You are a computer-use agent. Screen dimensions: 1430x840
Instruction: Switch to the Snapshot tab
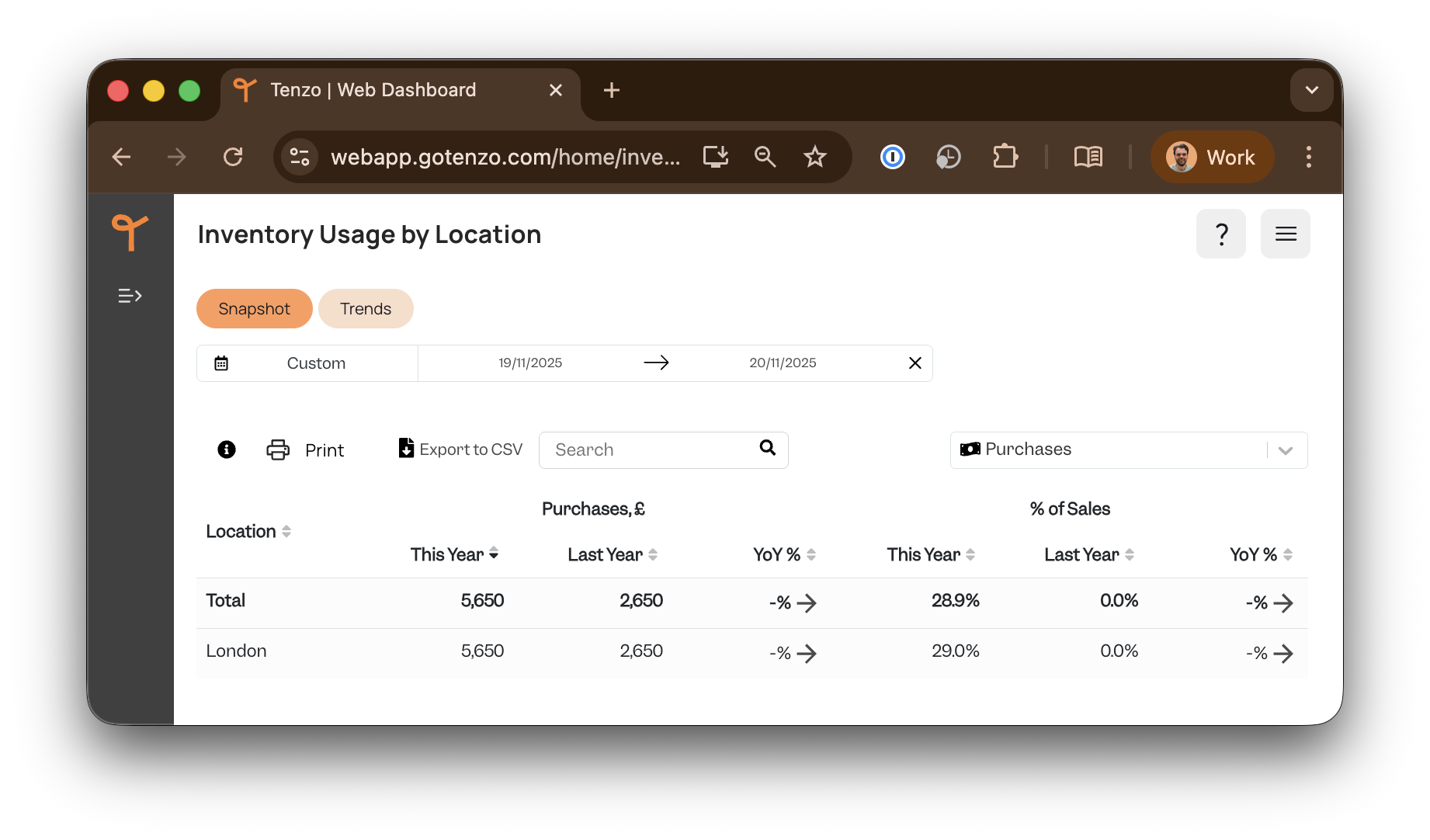pyautogui.click(x=255, y=309)
